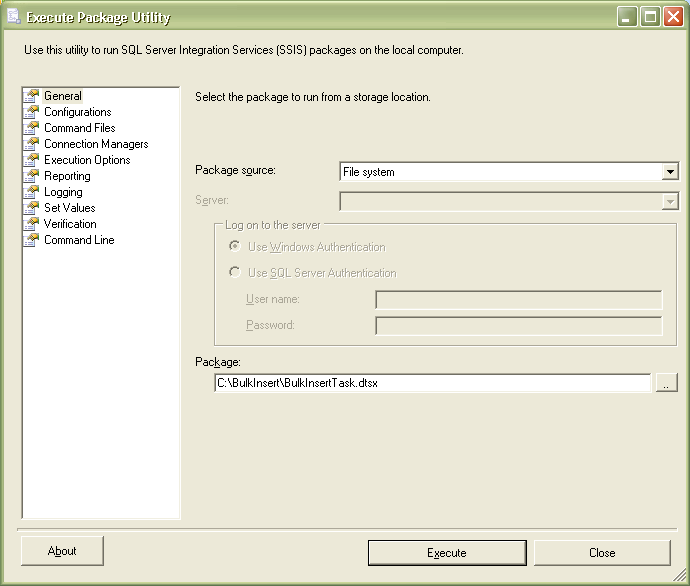Click the Reporting page icon
This screenshot has height=586, width=690.
(x=31, y=176)
